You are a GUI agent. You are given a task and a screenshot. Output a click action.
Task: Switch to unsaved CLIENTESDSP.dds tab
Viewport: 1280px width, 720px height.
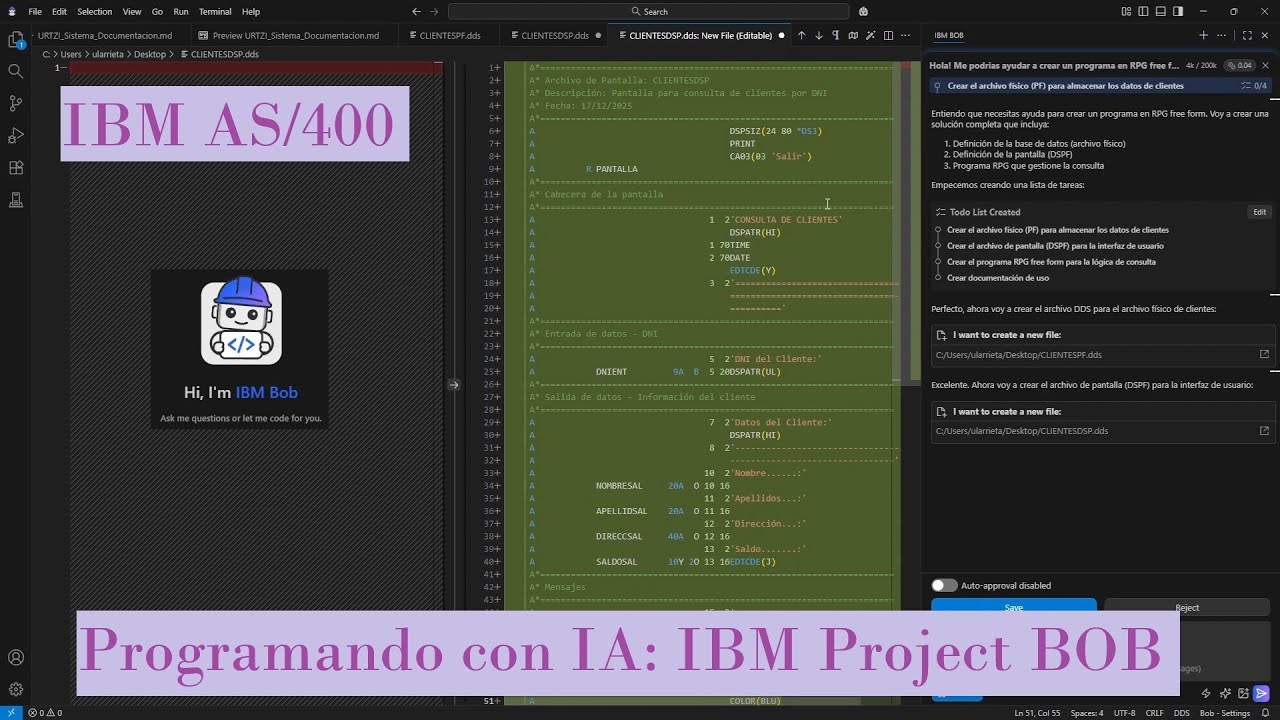[x=555, y=35]
